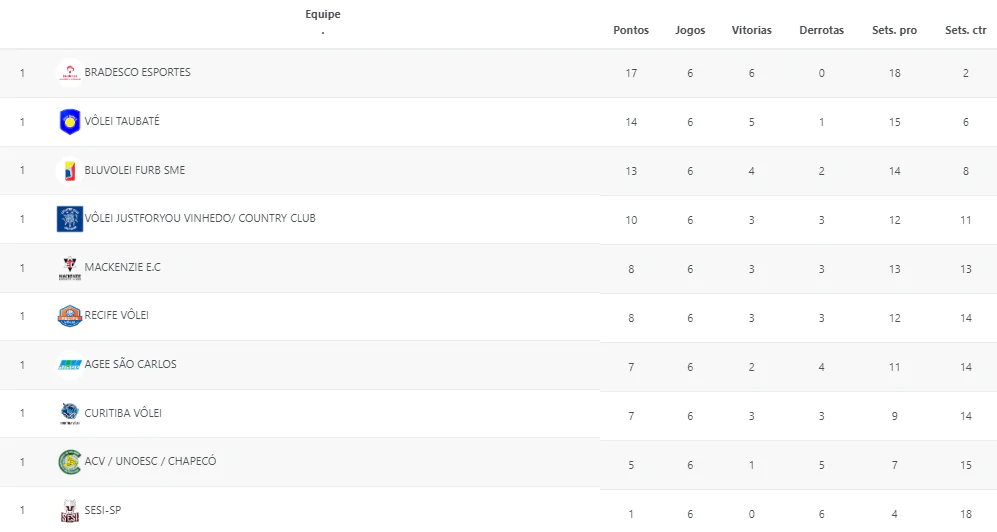The image size is (997, 532).
Task: Select the RECIFE VÔLEI team name
Action: point(117,315)
